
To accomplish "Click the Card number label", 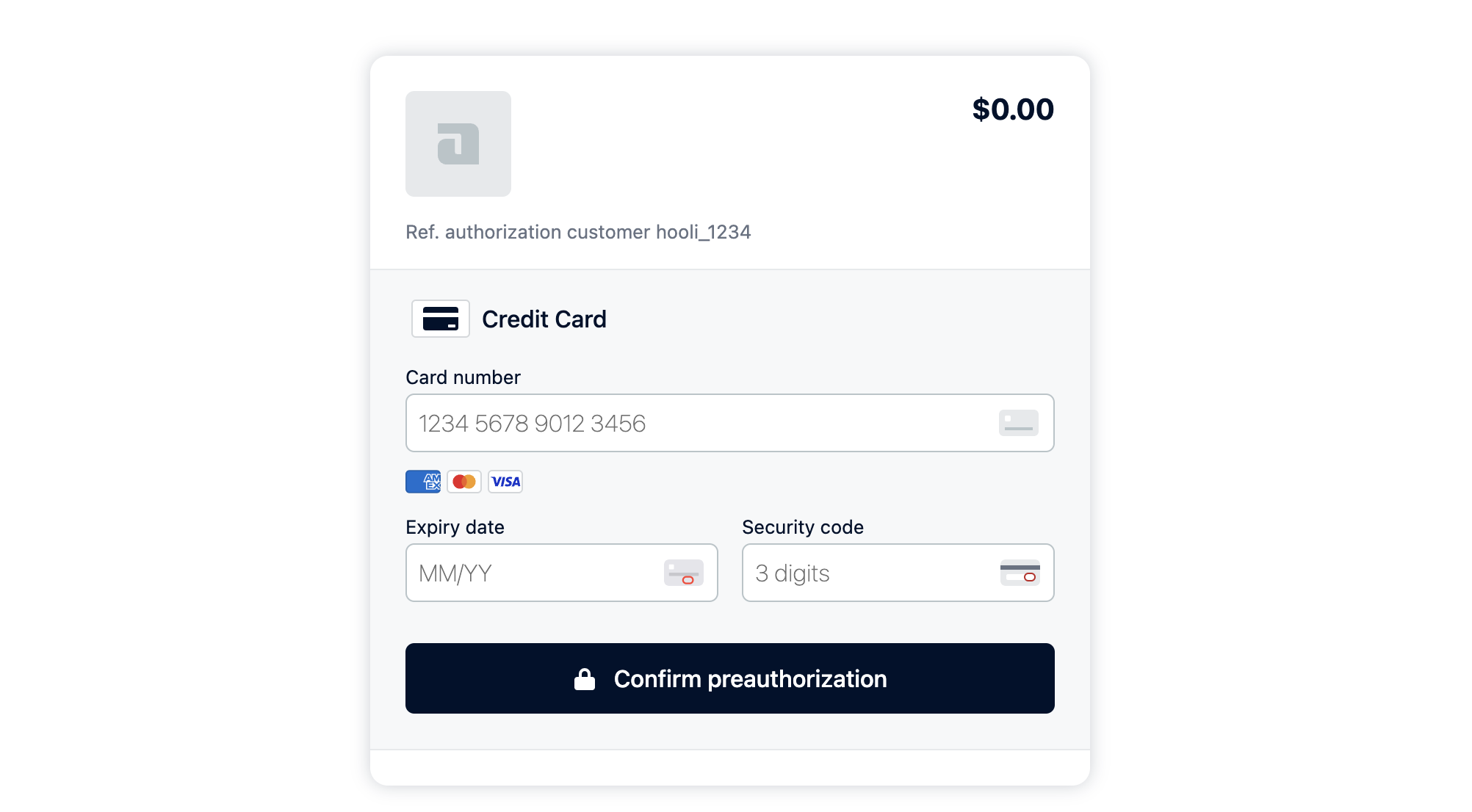I will [x=463, y=377].
